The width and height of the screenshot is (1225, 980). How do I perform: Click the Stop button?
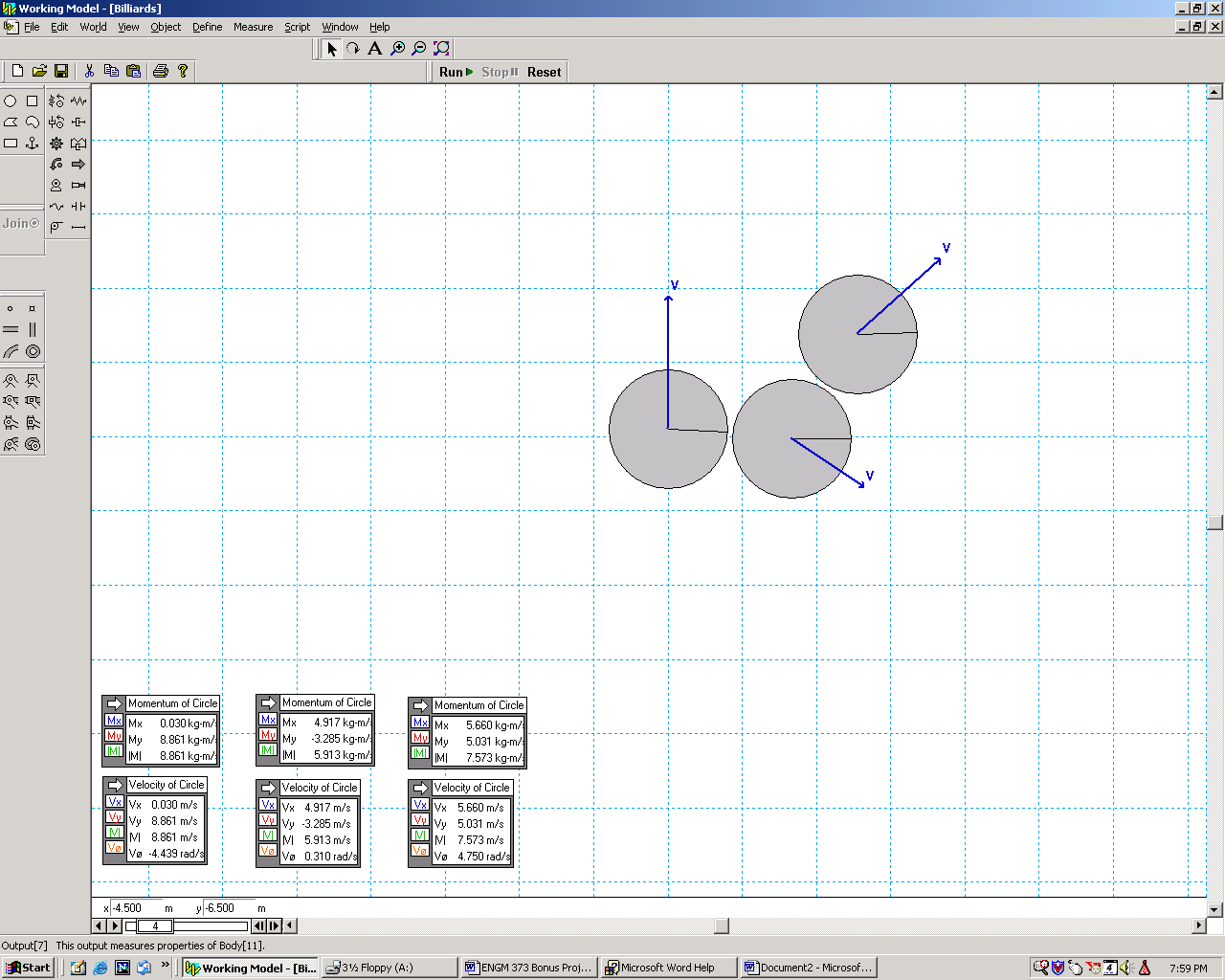pos(500,72)
